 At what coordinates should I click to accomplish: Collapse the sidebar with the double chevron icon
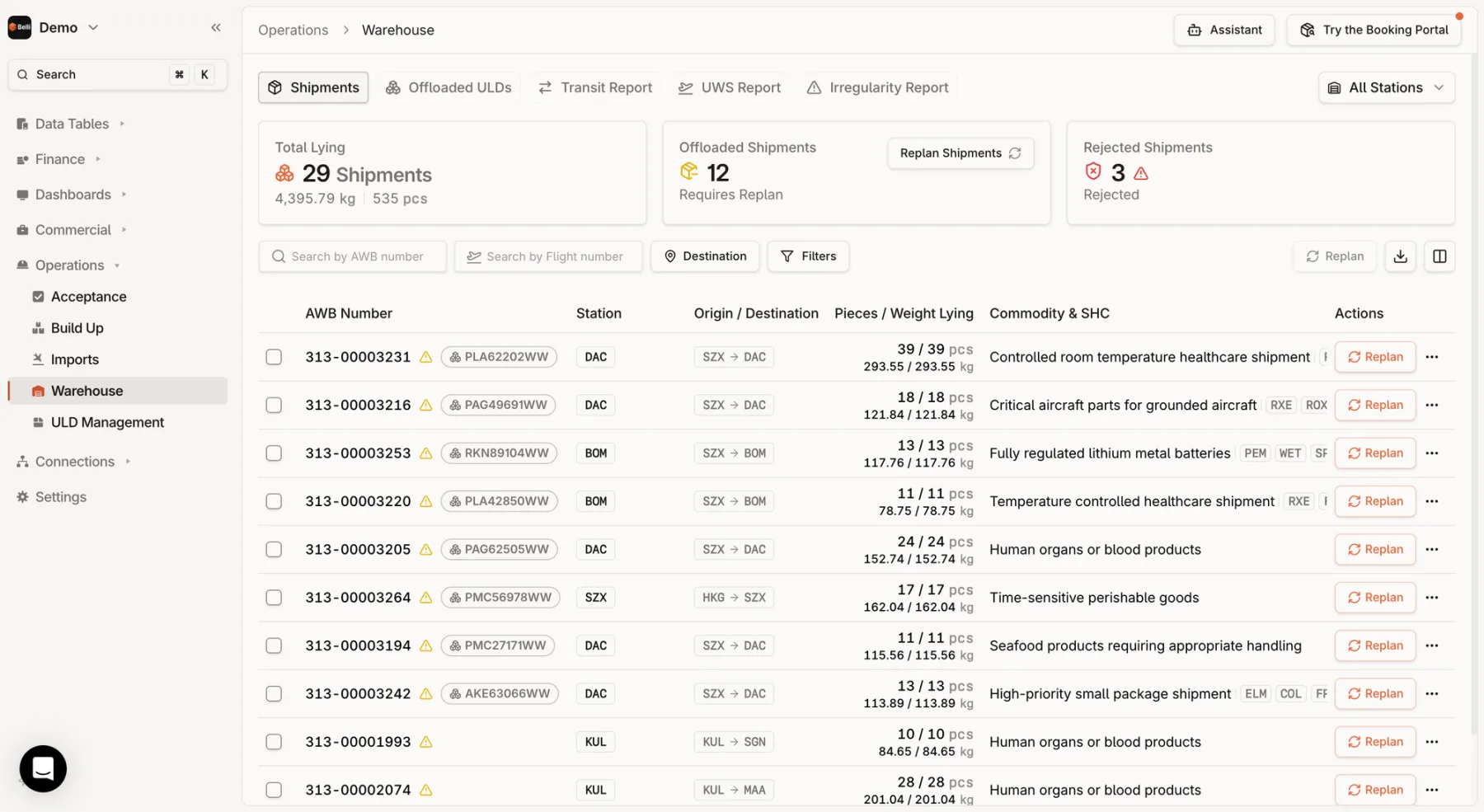(216, 27)
